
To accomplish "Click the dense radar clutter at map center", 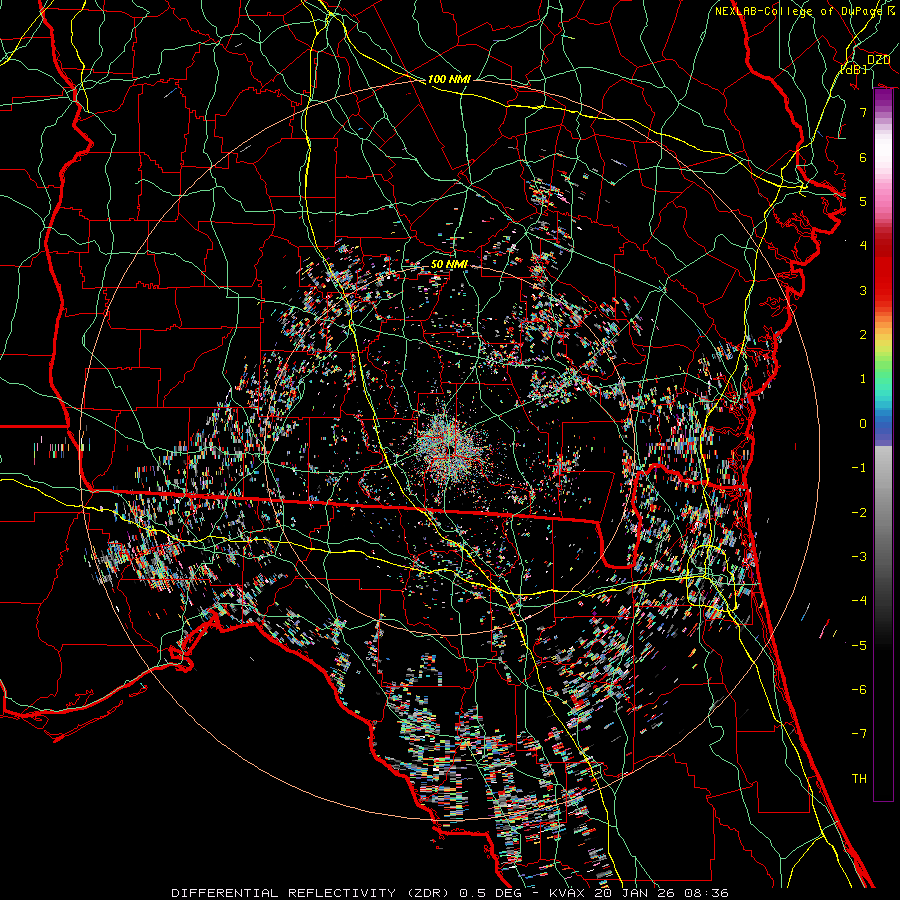I will 445,447.
